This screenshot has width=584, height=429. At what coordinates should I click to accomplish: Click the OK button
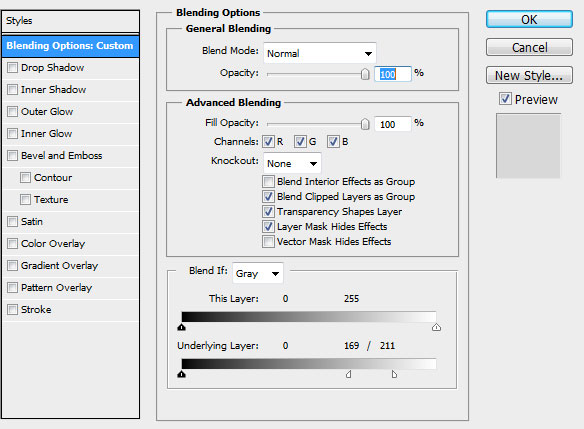pyautogui.click(x=529, y=19)
